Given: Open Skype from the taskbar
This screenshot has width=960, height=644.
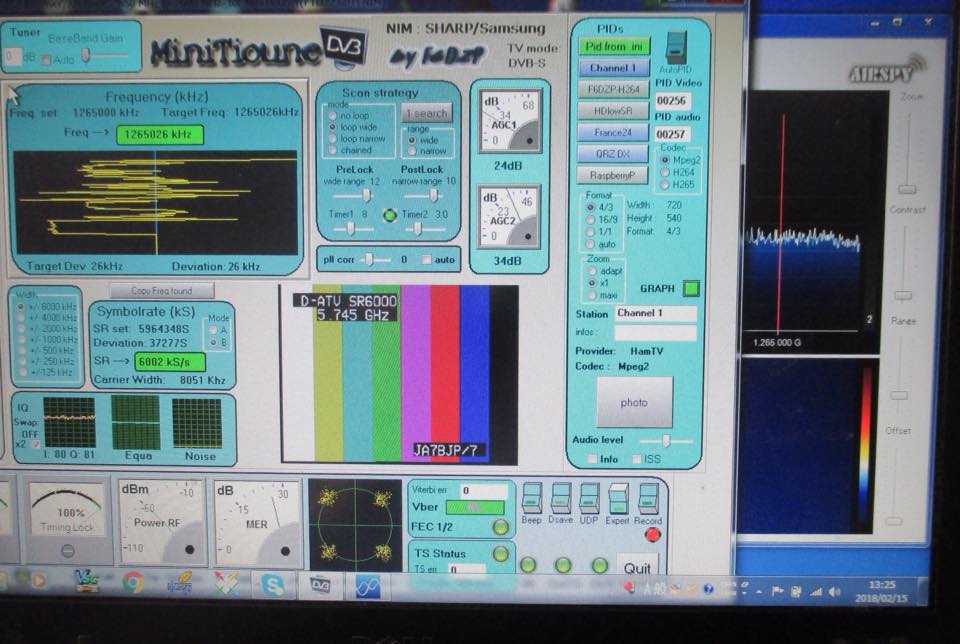Looking at the screenshot, I should [x=273, y=585].
